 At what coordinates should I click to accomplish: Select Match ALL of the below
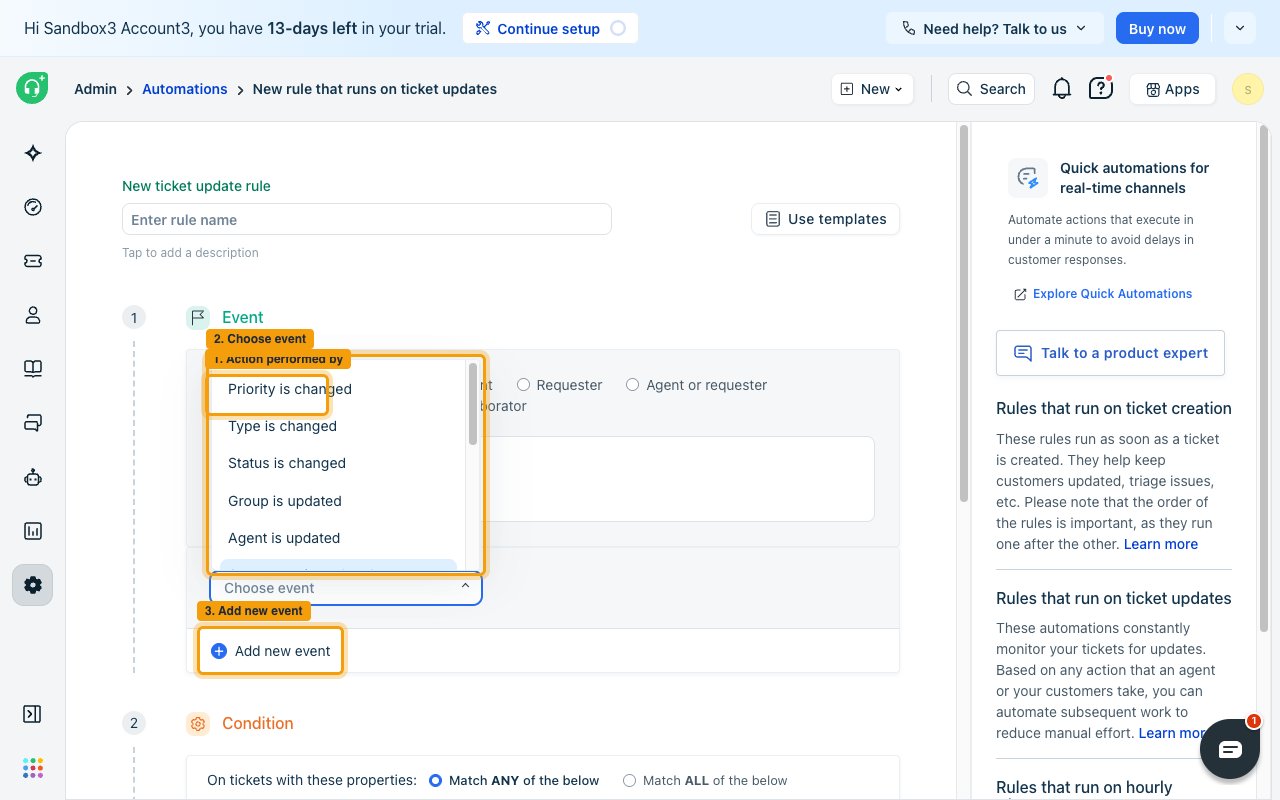629,780
